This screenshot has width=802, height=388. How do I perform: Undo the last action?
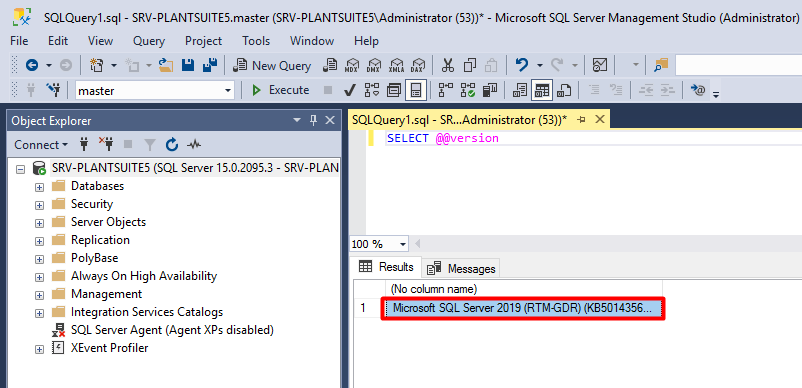[521, 65]
